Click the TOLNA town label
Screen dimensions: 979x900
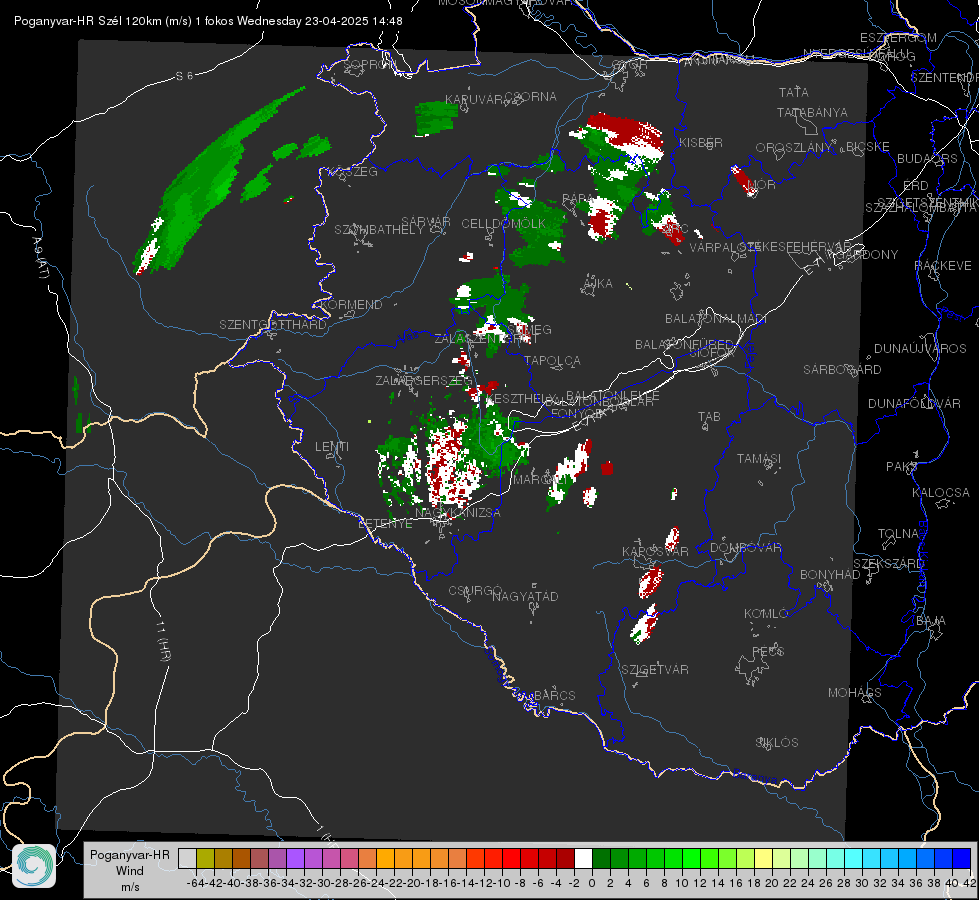[898, 534]
